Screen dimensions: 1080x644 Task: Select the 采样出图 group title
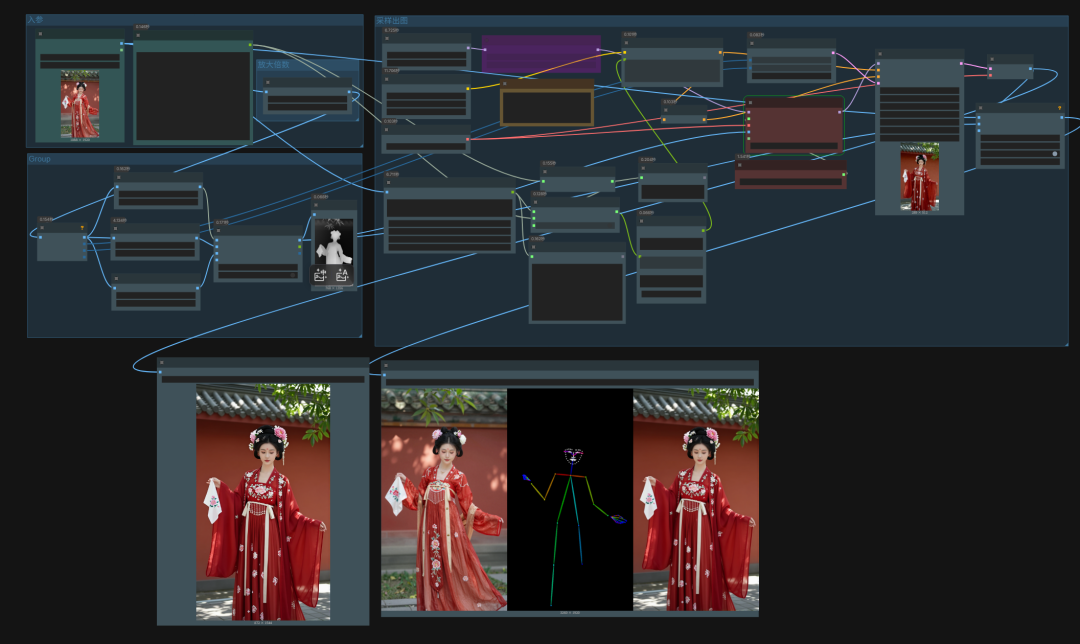click(392, 21)
